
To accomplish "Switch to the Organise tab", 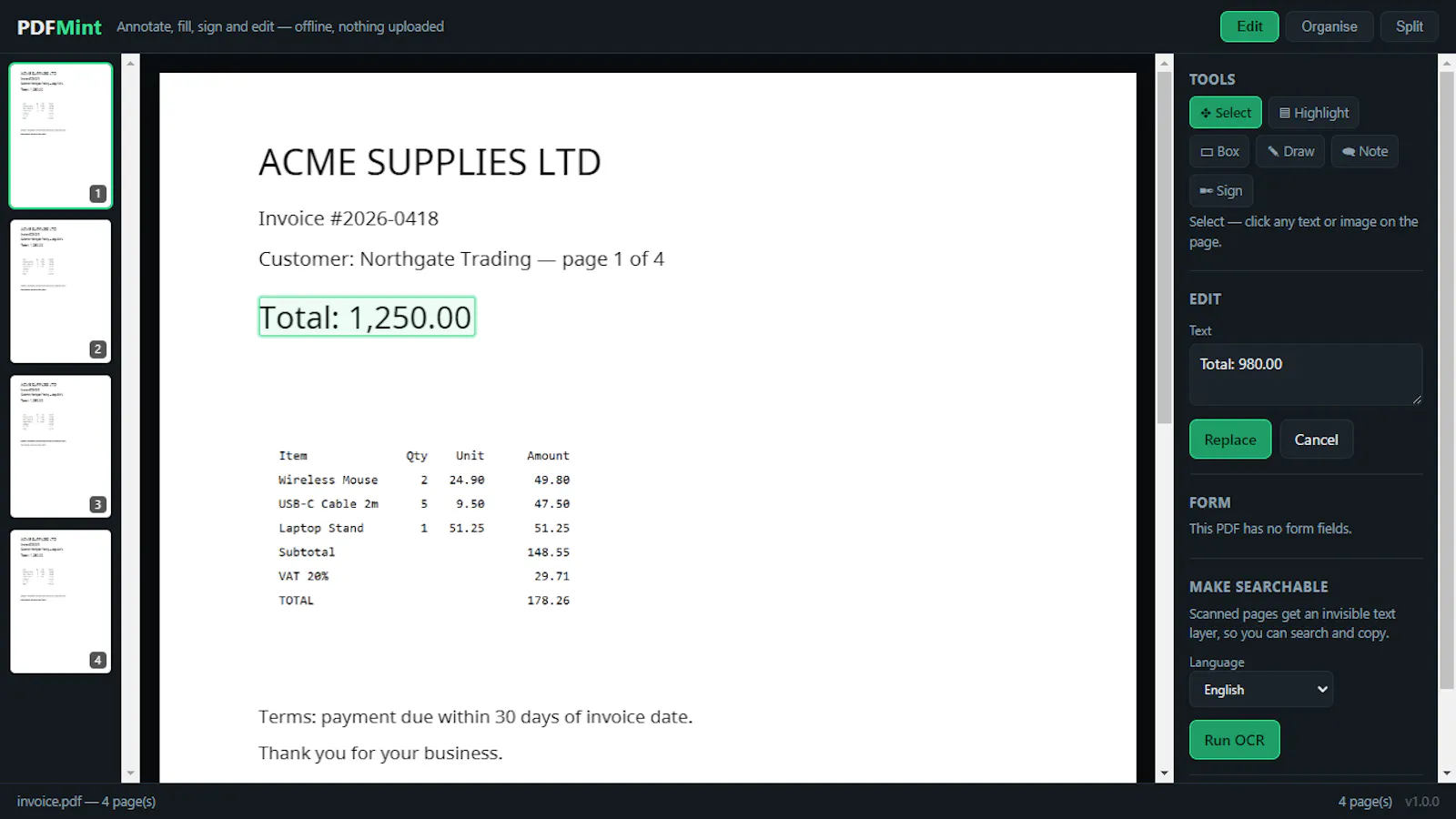I will pos(1329,26).
